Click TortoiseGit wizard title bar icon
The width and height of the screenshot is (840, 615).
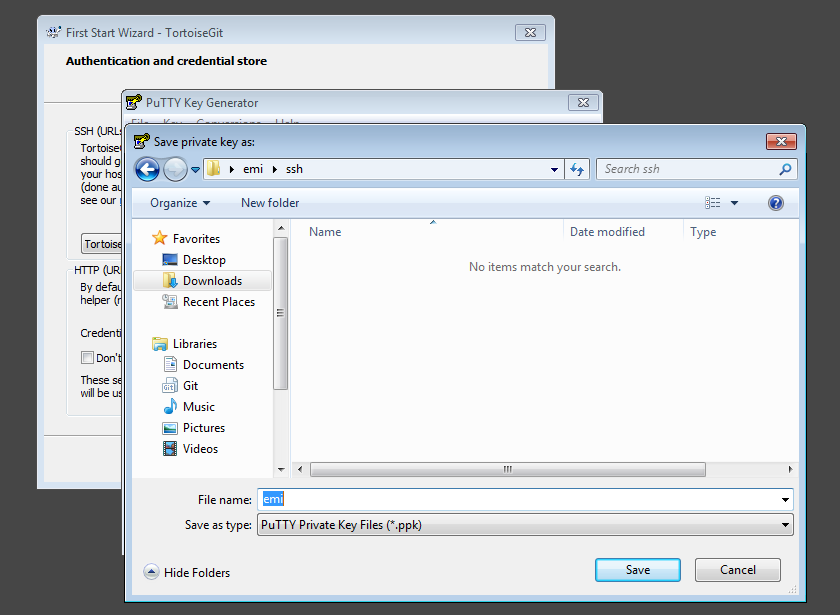click(x=54, y=33)
